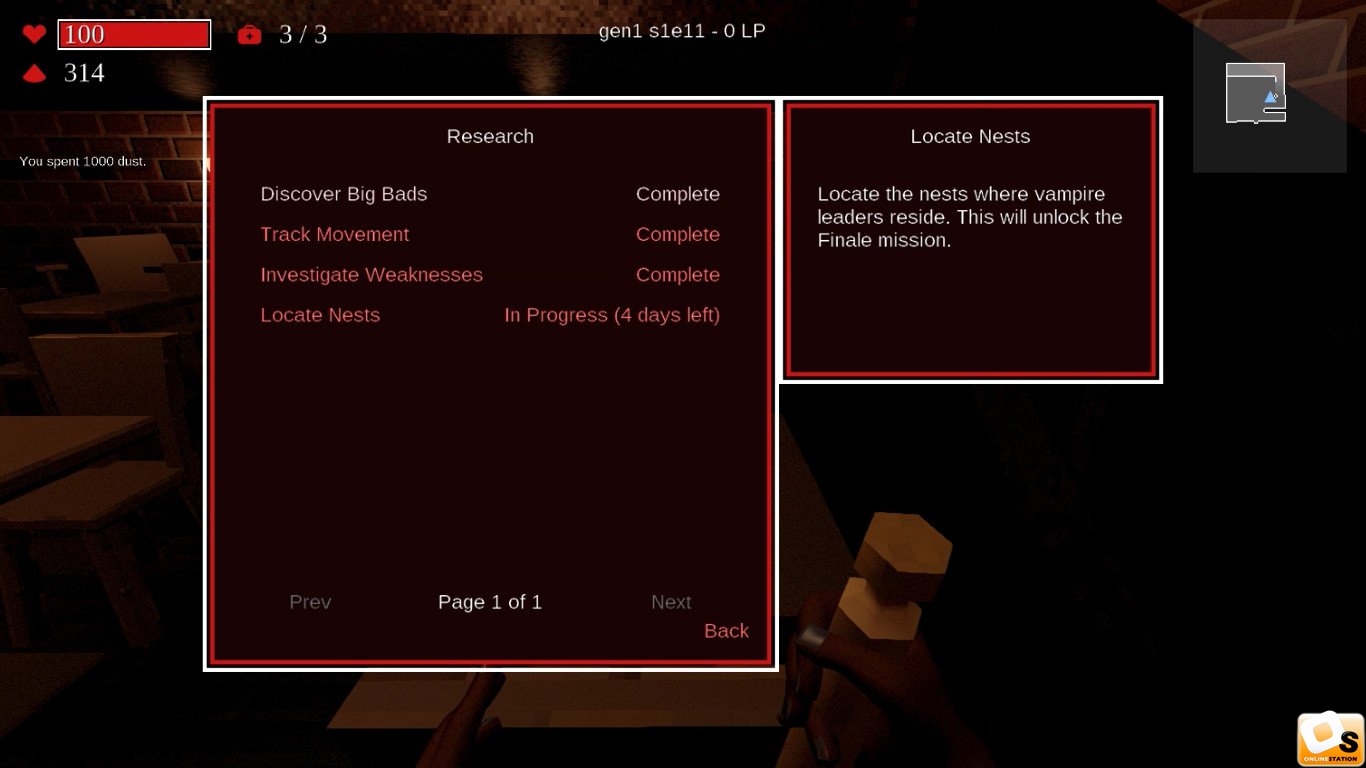The image size is (1366, 768).
Task: Click the blue player arrow on minimap
Action: (1270, 97)
